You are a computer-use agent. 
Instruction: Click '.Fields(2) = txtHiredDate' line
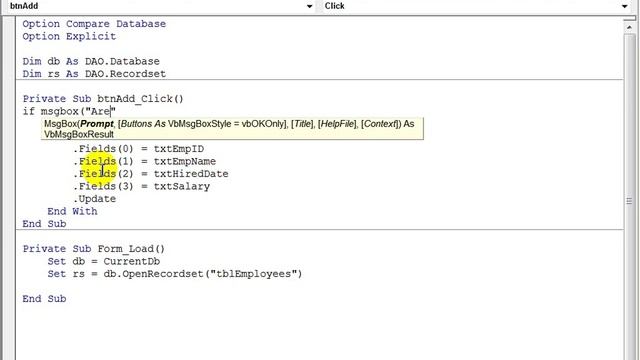(151, 174)
